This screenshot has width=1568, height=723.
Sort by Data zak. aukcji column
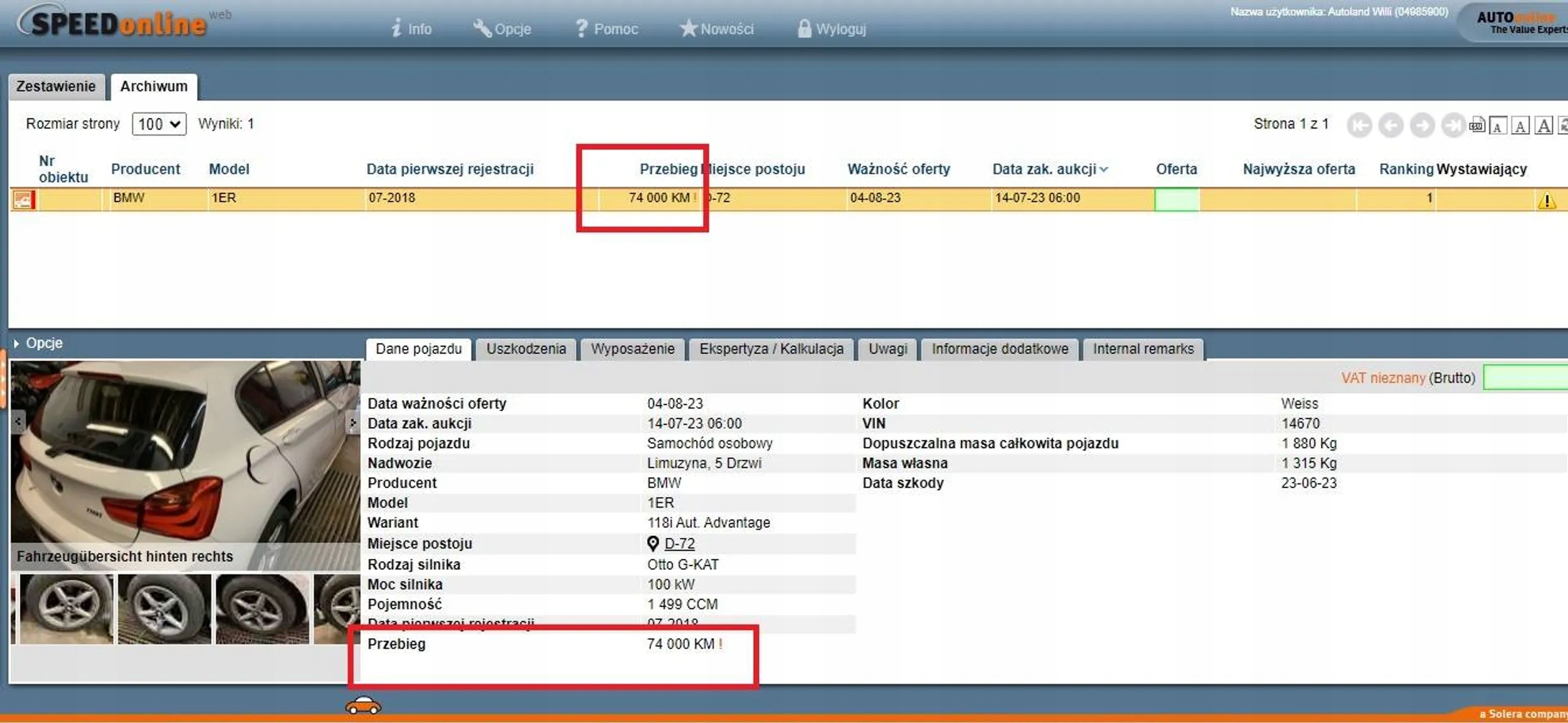[x=1044, y=169]
